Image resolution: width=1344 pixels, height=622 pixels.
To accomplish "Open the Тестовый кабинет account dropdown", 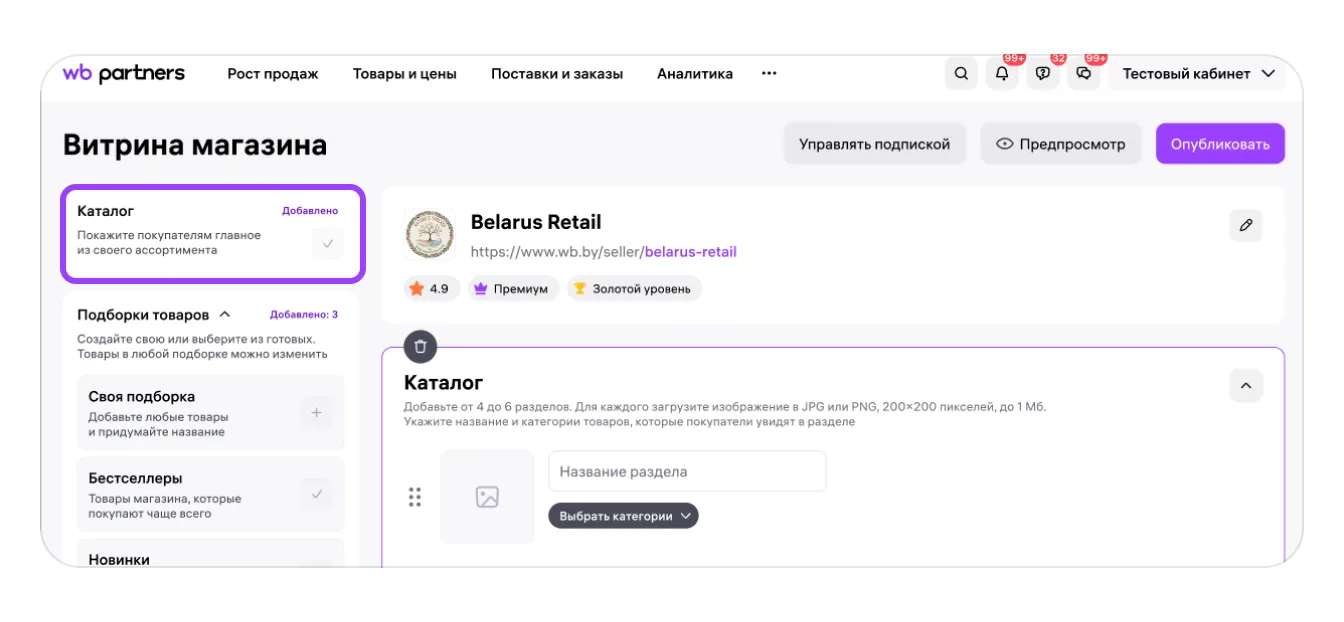I will [1198, 74].
